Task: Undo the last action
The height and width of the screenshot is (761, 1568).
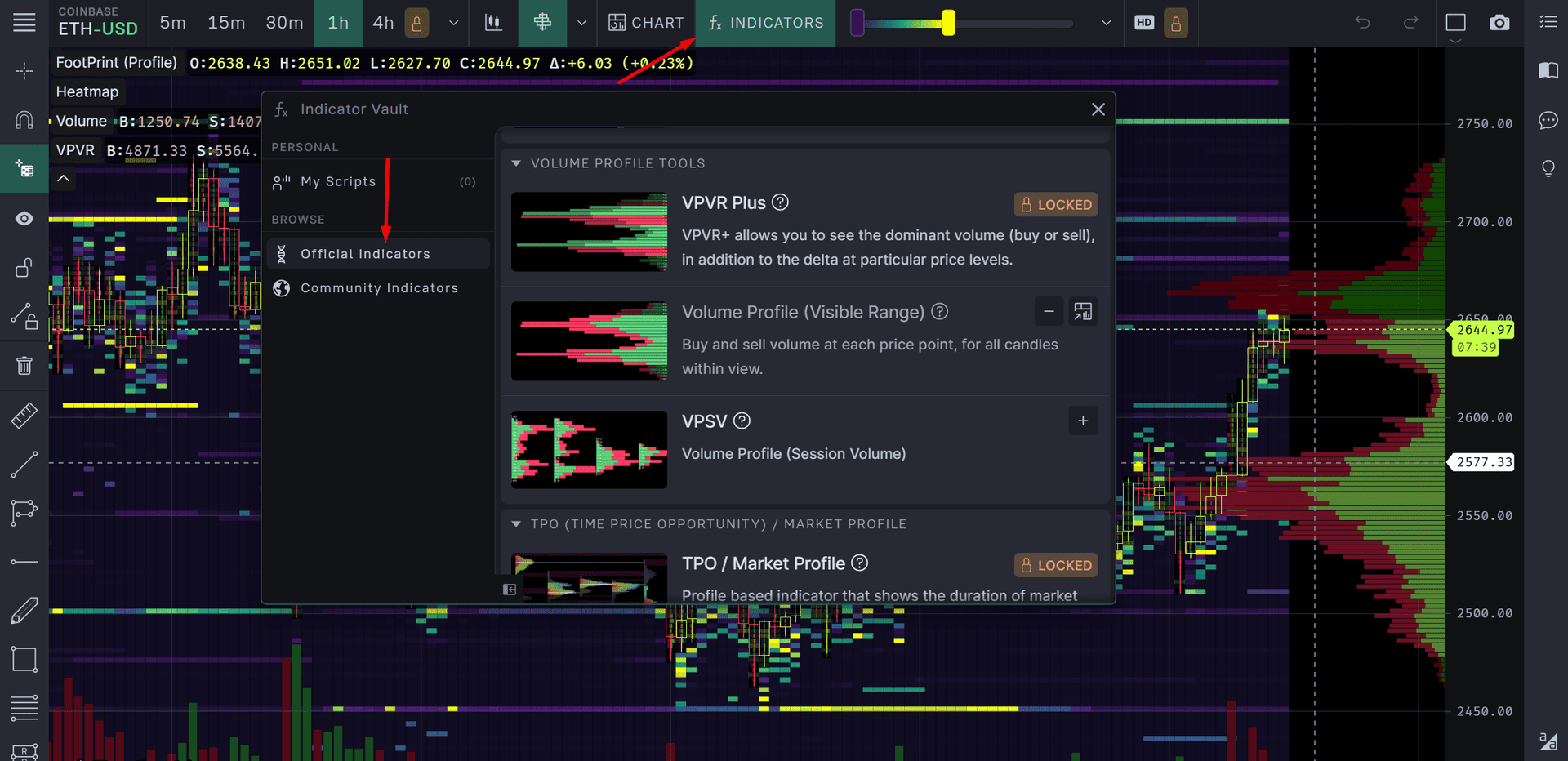Action: (x=1362, y=23)
